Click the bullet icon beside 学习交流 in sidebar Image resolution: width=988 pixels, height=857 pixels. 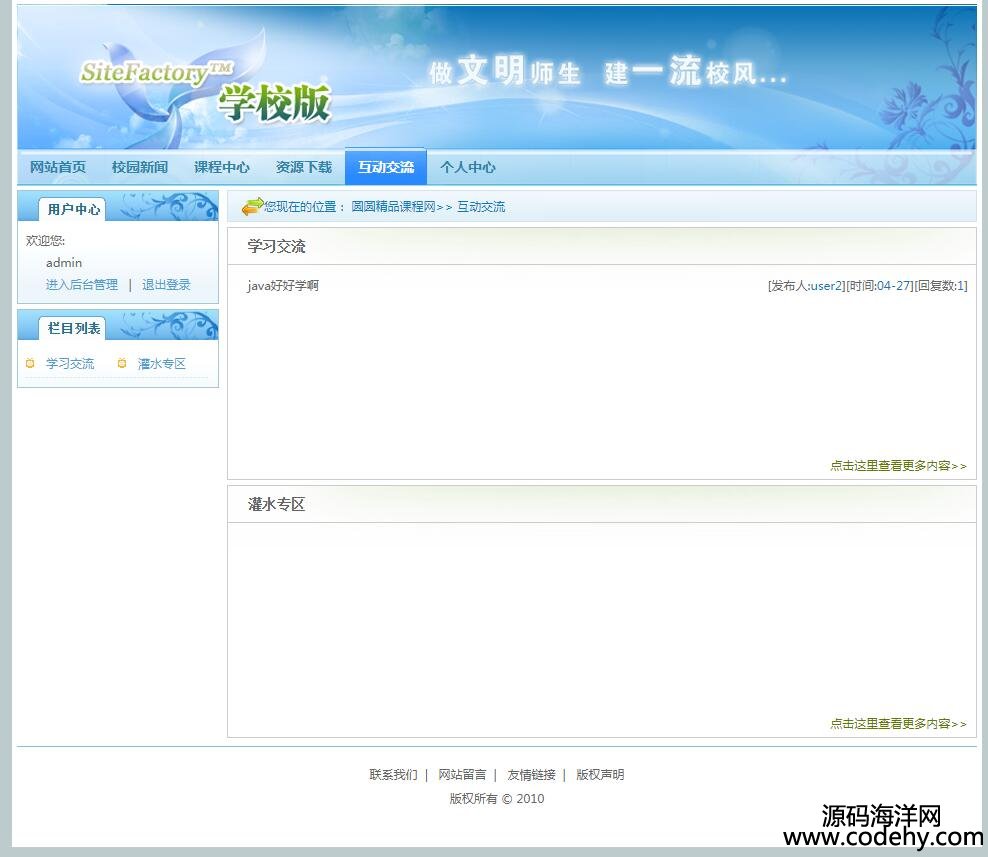point(30,363)
